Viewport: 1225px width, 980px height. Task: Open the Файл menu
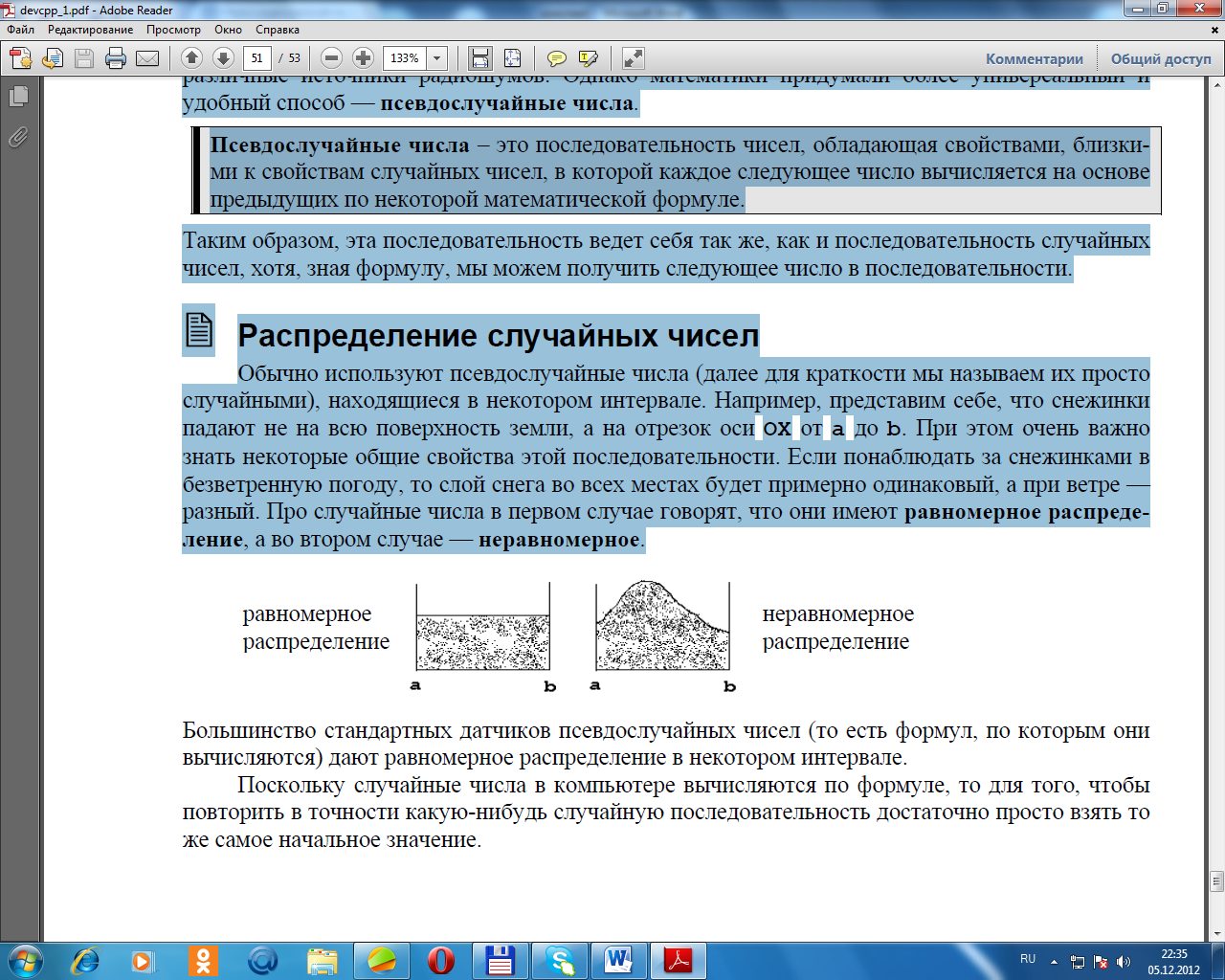pyautogui.click(x=20, y=30)
